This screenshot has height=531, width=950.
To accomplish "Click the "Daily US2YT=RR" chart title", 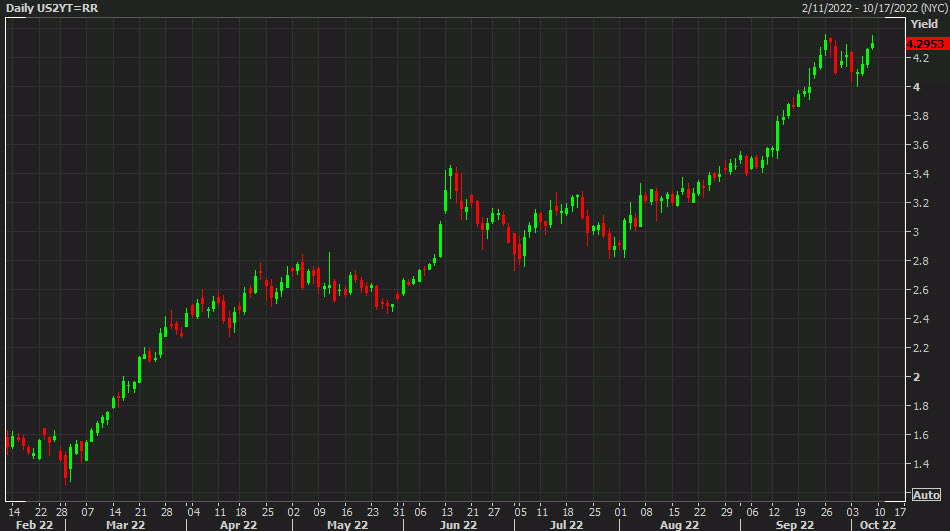I will (51, 8).
